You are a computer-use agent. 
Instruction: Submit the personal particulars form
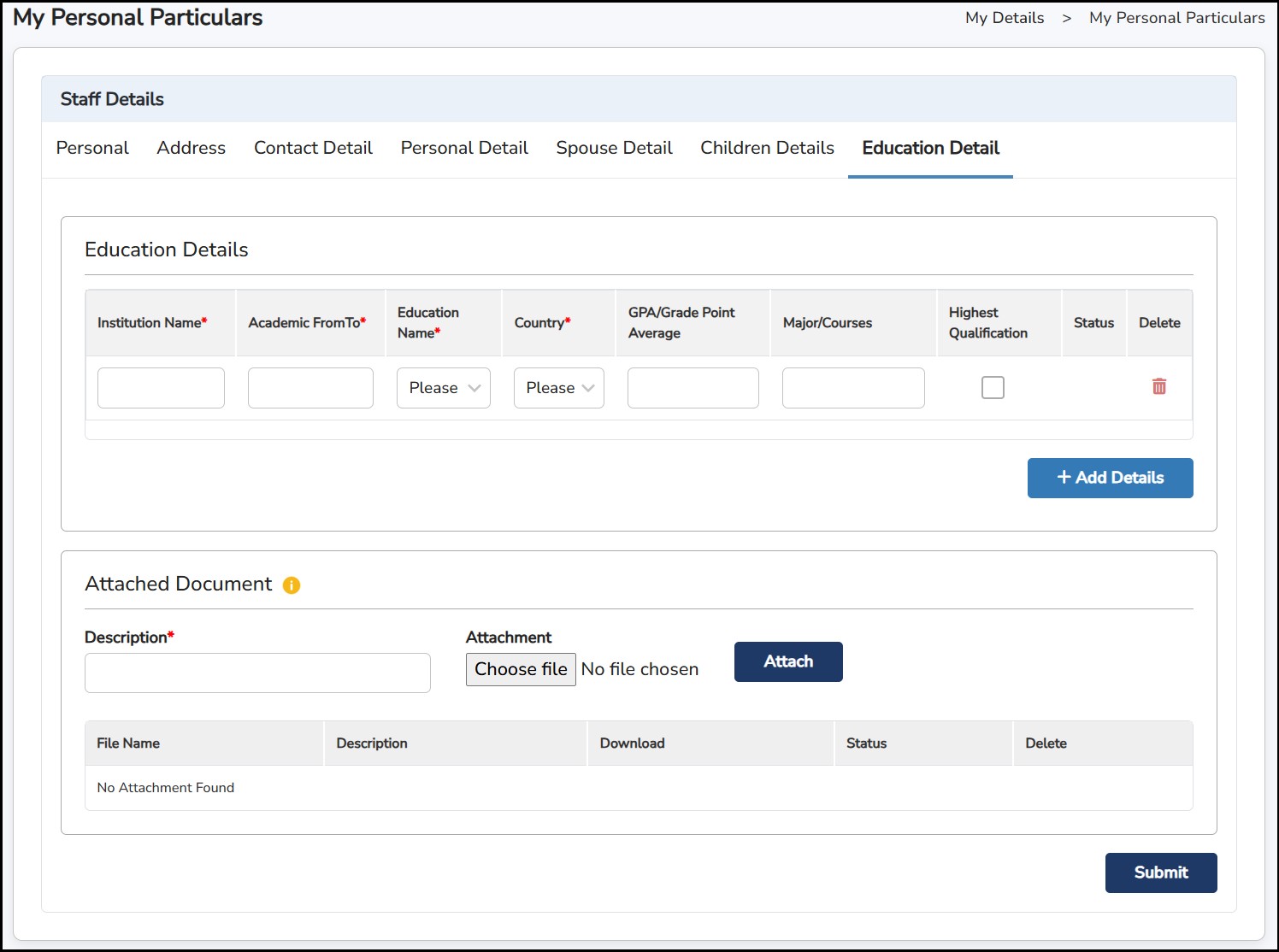(1160, 873)
